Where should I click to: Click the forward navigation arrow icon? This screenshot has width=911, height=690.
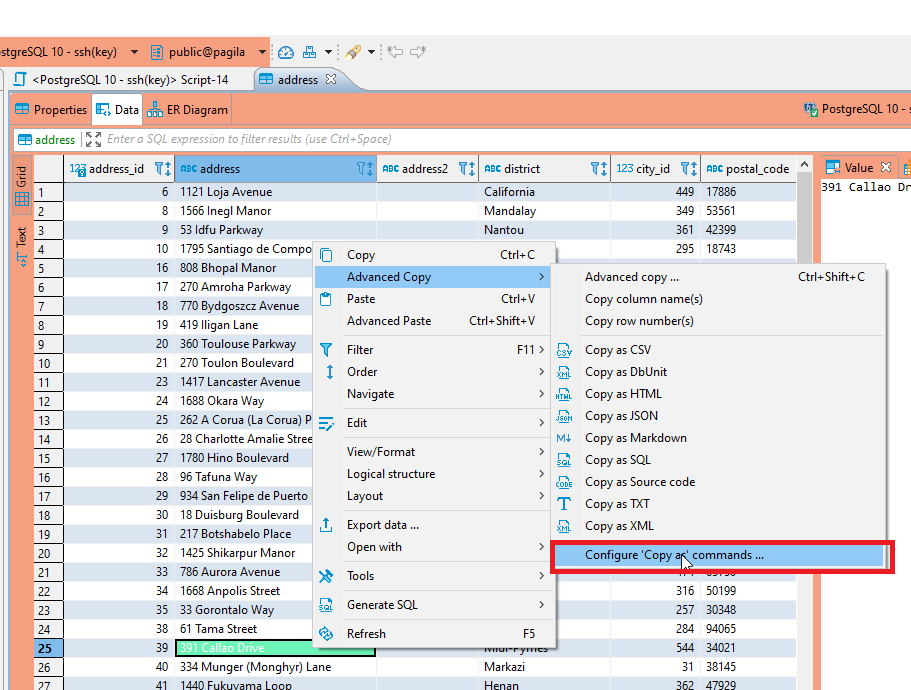coord(418,52)
